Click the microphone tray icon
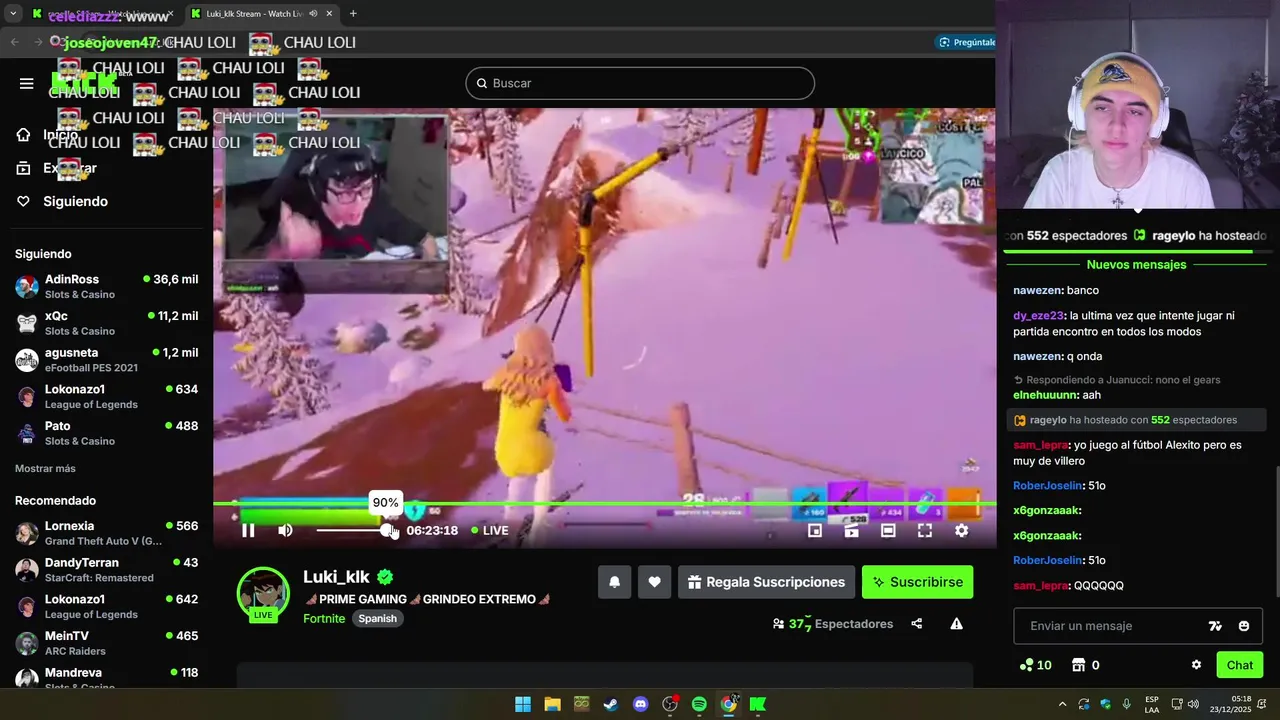Image resolution: width=1280 pixels, height=720 pixels. point(1127,704)
